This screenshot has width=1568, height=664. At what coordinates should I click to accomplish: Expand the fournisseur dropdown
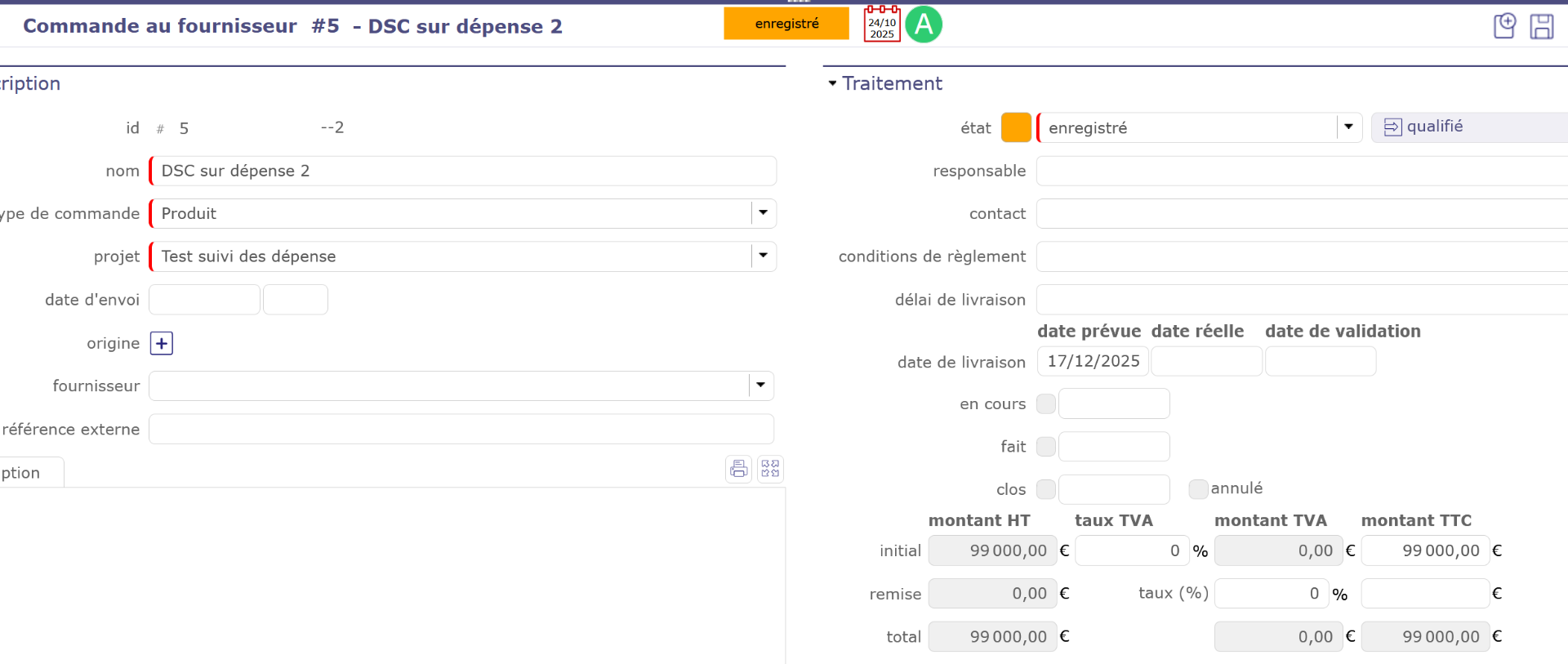[760, 385]
